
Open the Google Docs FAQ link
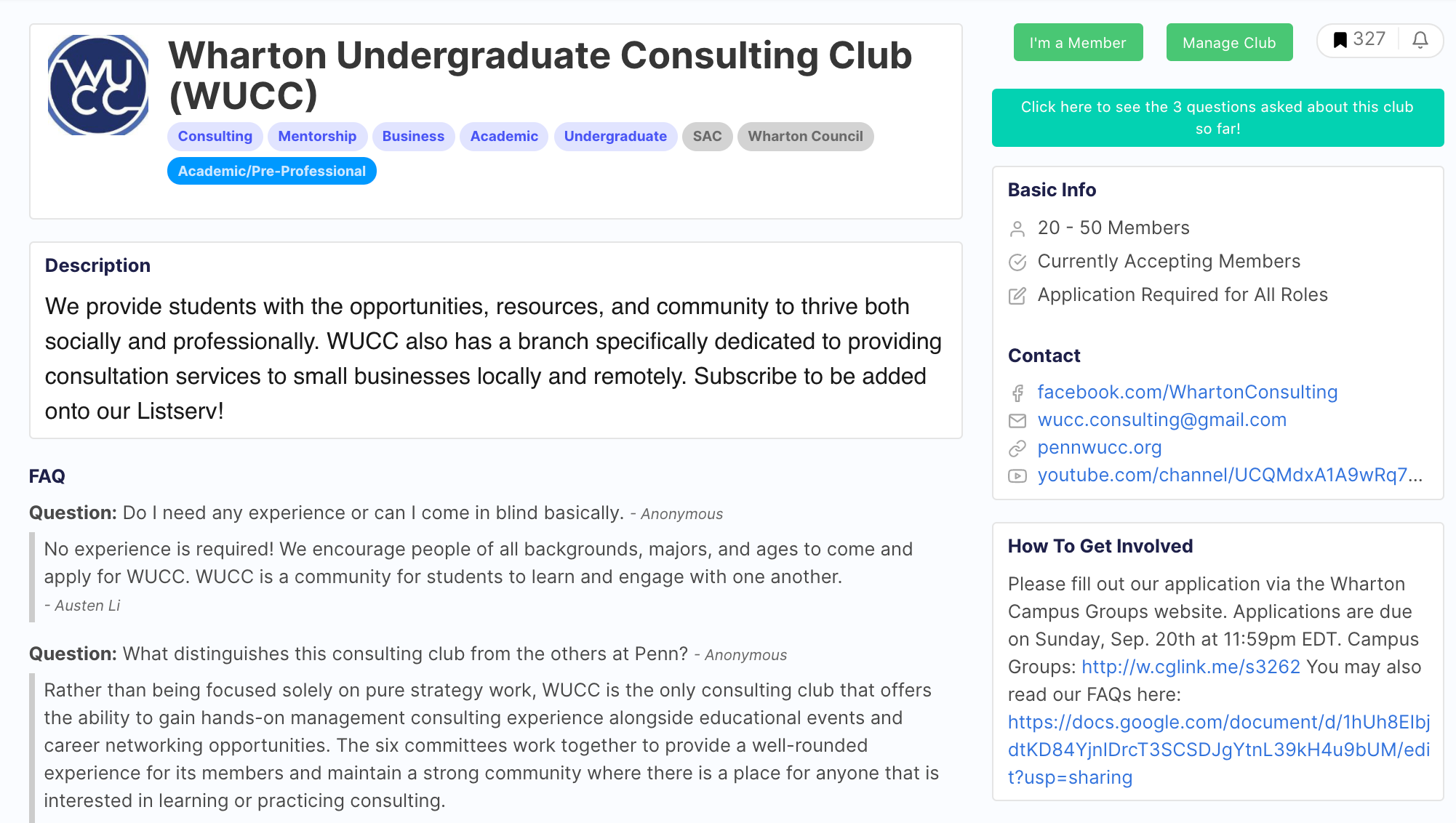[x=1218, y=750]
